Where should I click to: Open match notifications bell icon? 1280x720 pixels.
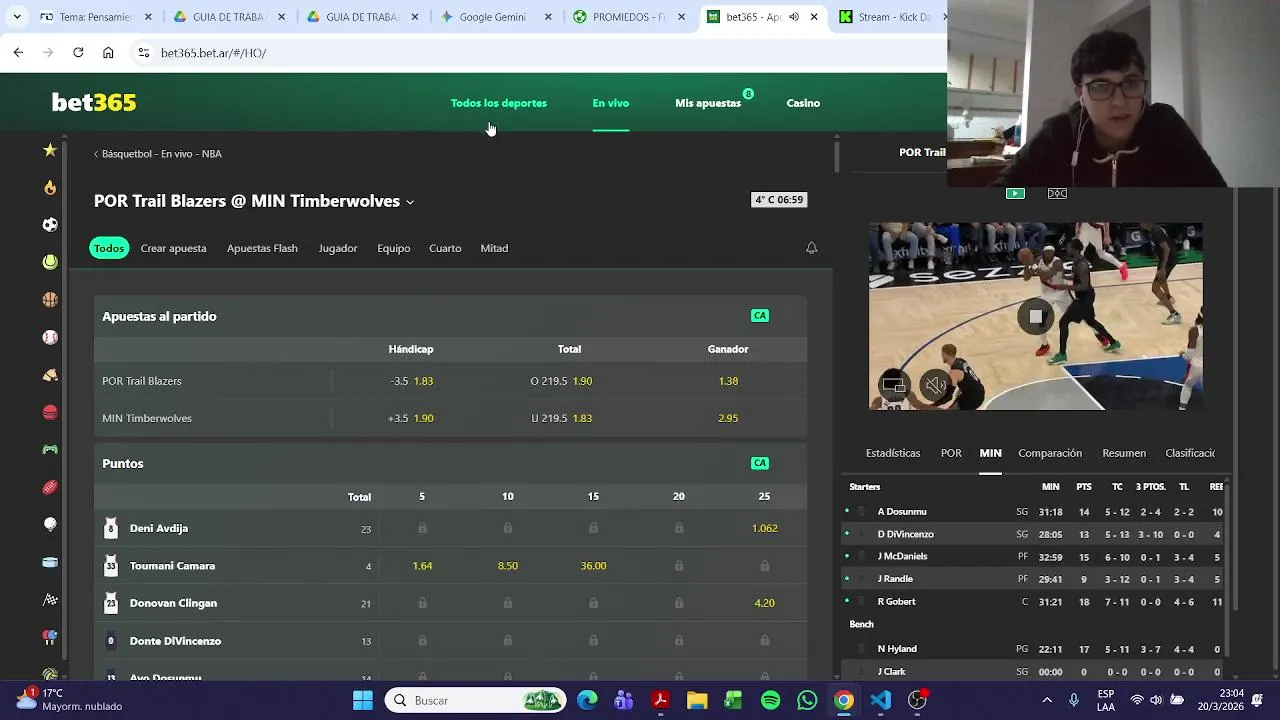(x=812, y=248)
